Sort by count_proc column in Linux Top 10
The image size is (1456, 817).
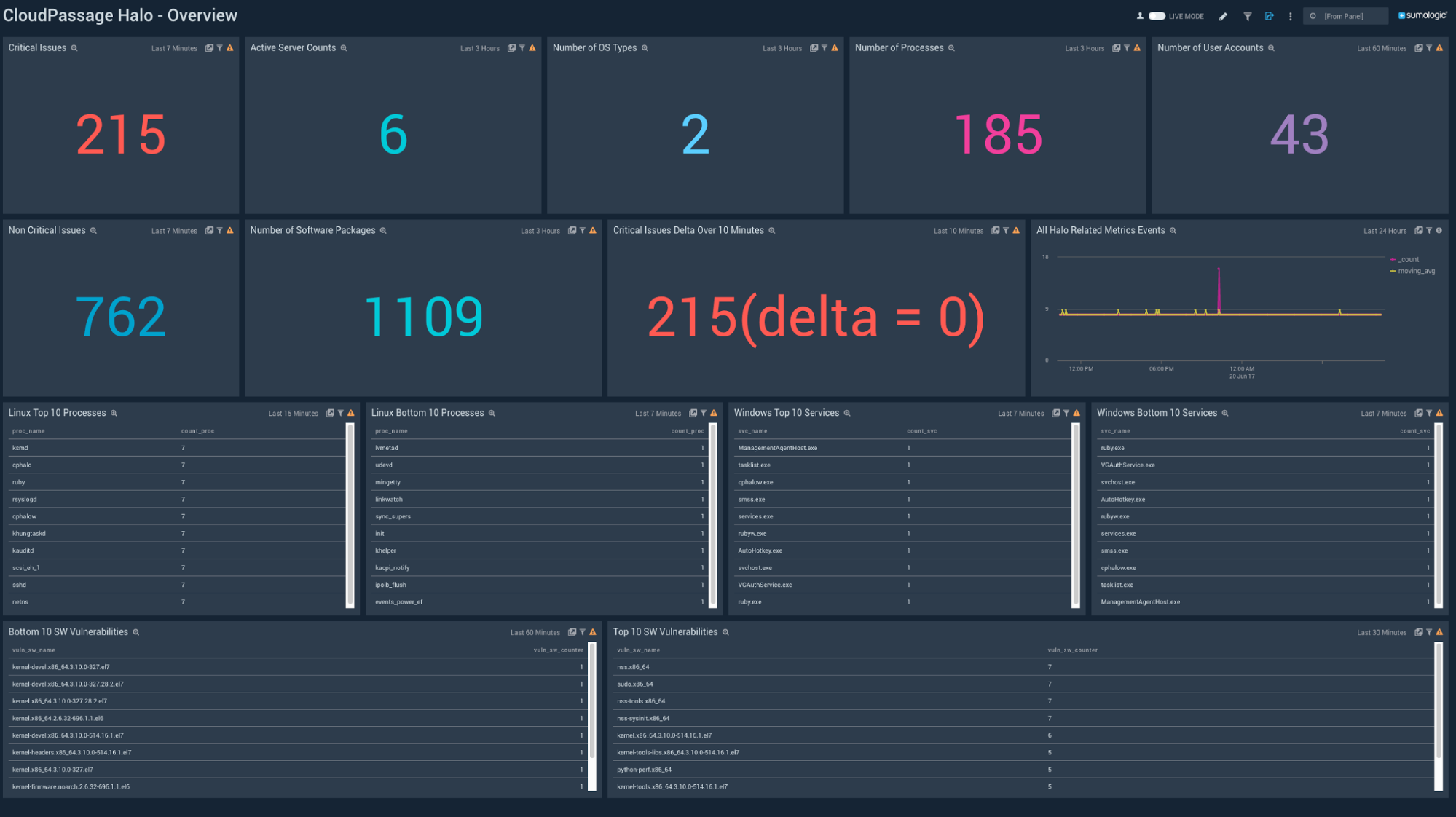tap(197, 431)
